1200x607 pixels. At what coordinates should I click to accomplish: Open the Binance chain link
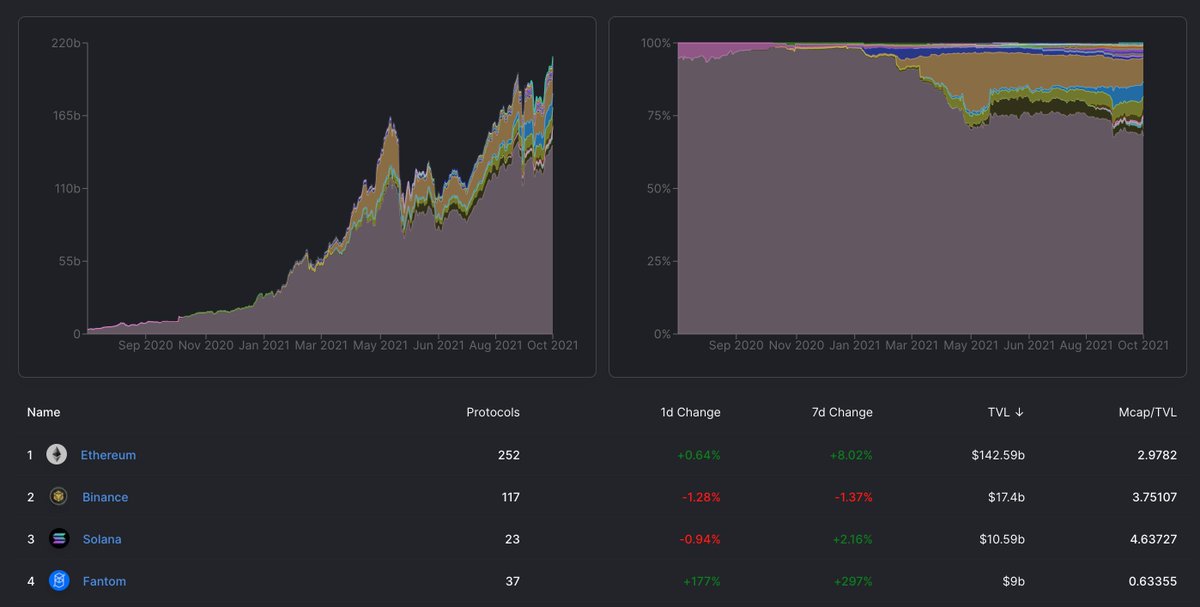point(105,497)
